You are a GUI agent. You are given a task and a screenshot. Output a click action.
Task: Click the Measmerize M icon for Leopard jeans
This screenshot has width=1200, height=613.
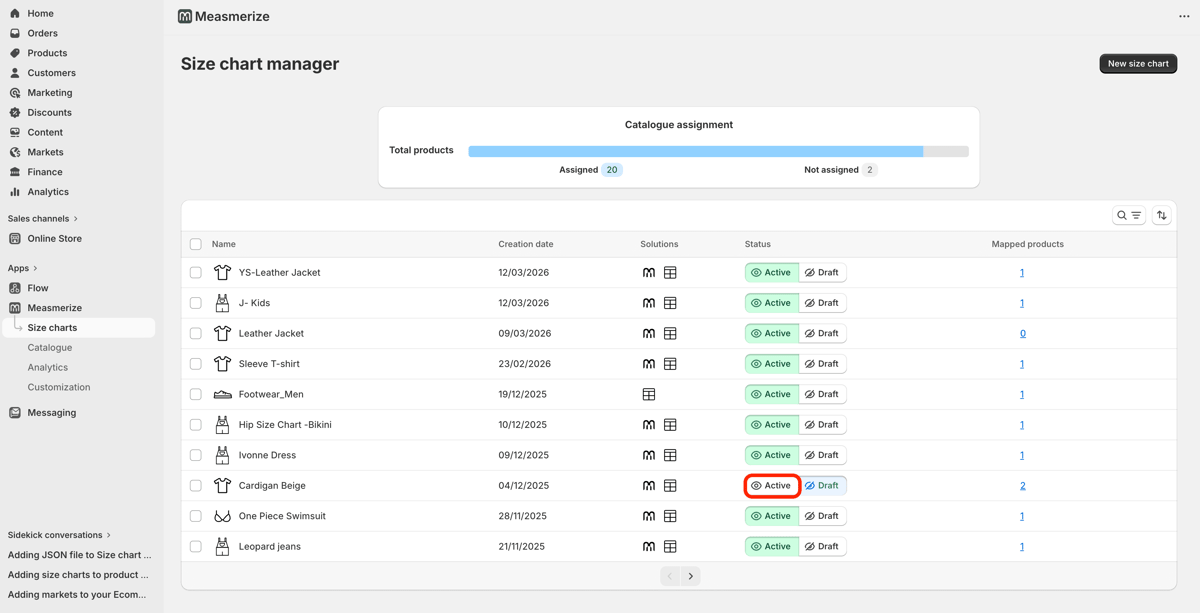(x=649, y=547)
